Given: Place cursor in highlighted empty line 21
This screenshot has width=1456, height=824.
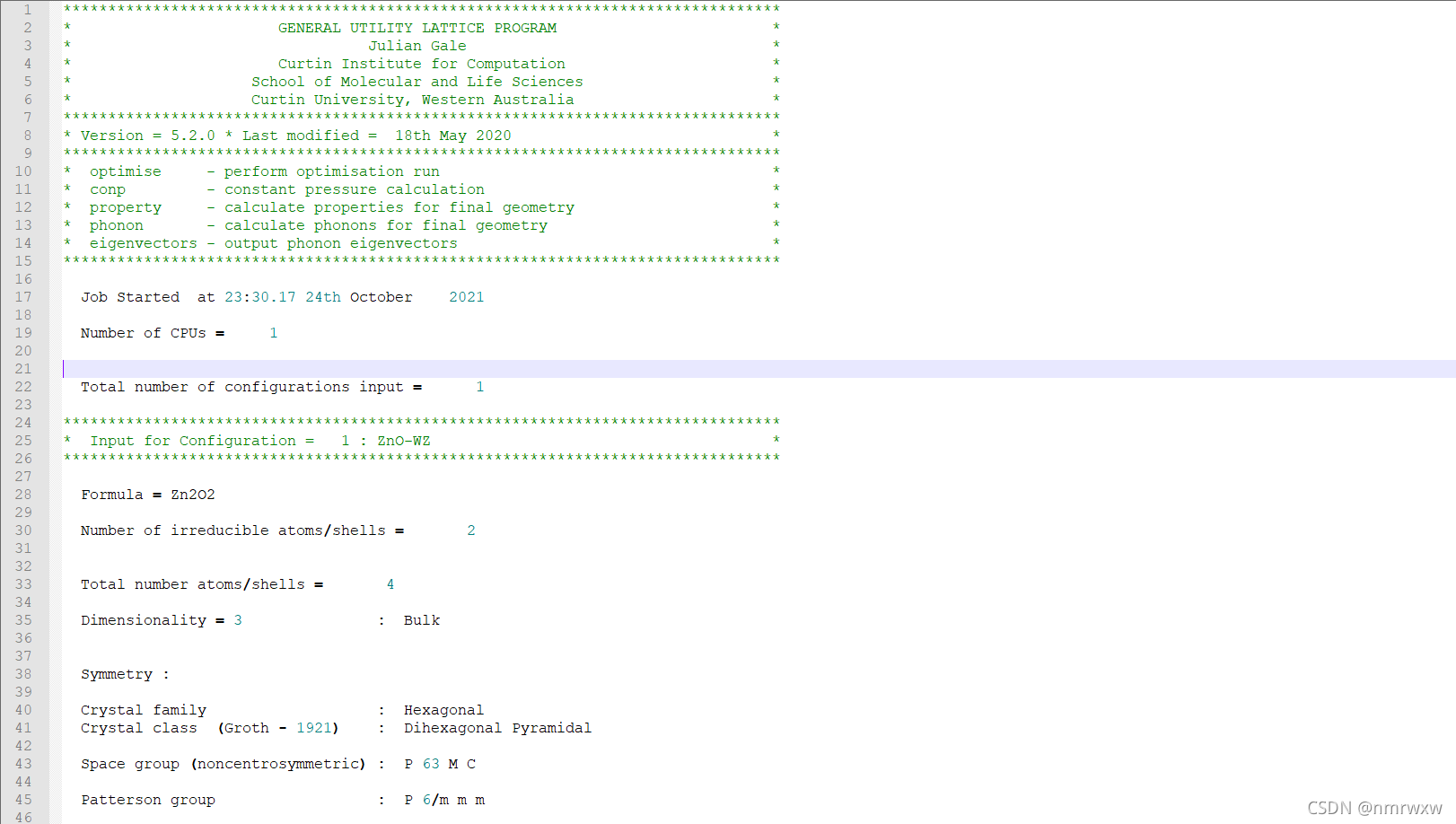Looking at the screenshot, I should pyautogui.click(x=759, y=369).
